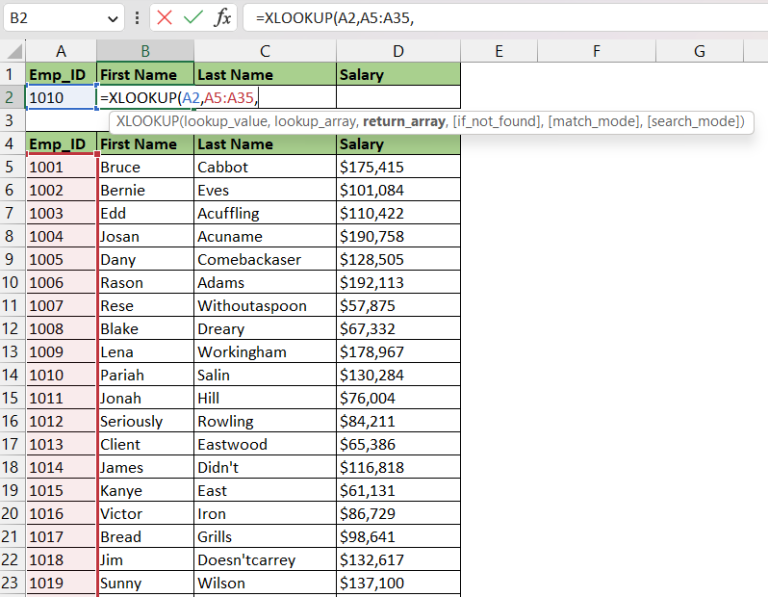Screen dimensions: 768x597
Task: Select the cell containing Blake
Action: [x=145, y=329]
